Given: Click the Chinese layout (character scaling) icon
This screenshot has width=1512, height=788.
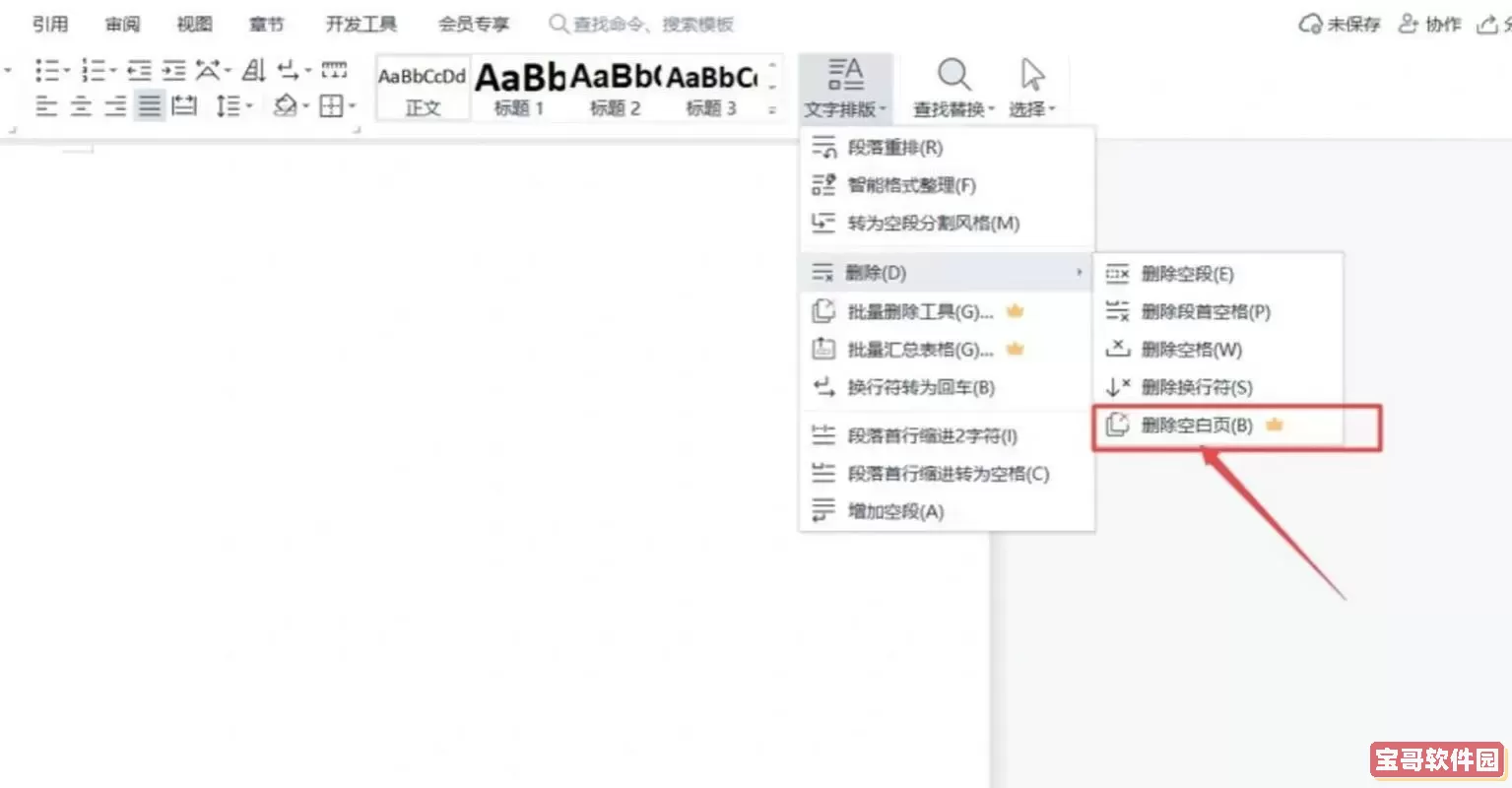Looking at the screenshot, I should 208,70.
